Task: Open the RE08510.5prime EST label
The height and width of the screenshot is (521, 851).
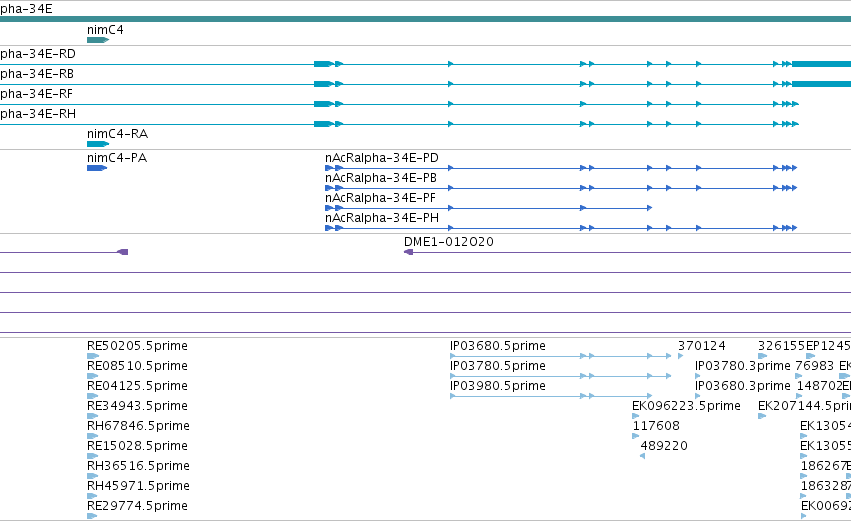Action: [x=137, y=366]
